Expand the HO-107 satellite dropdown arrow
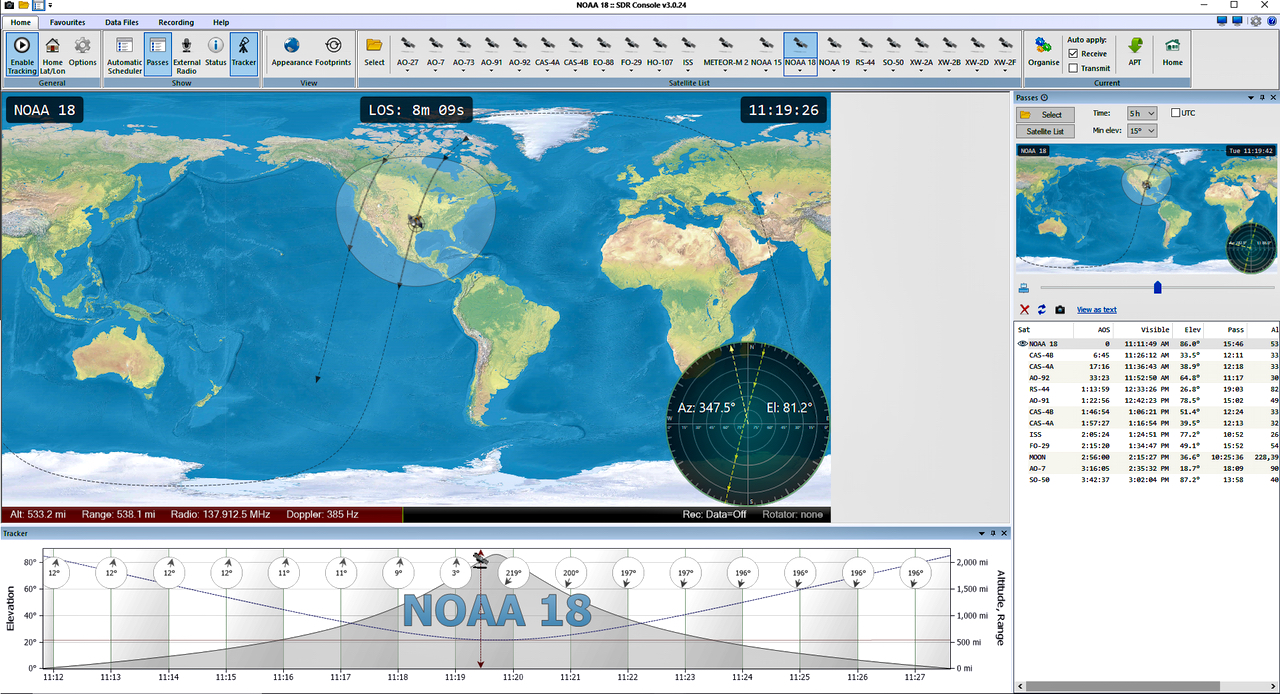Viewport: 1280px width, 694px height. coord(660,72)
